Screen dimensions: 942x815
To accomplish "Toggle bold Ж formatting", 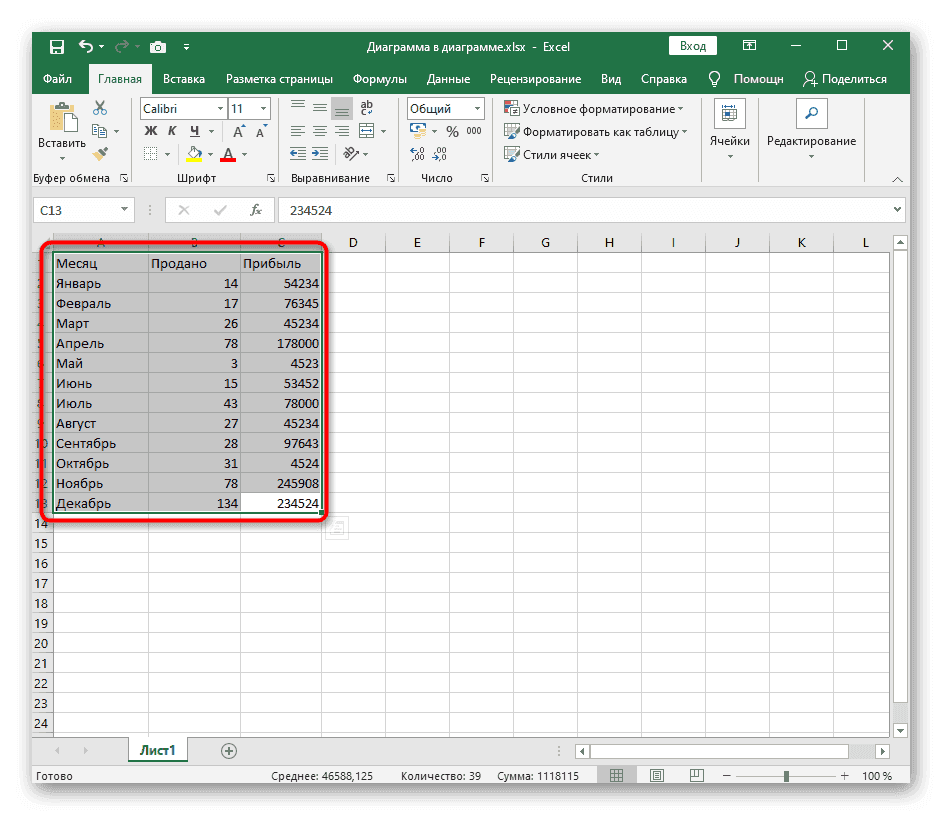I will point(151,131).
